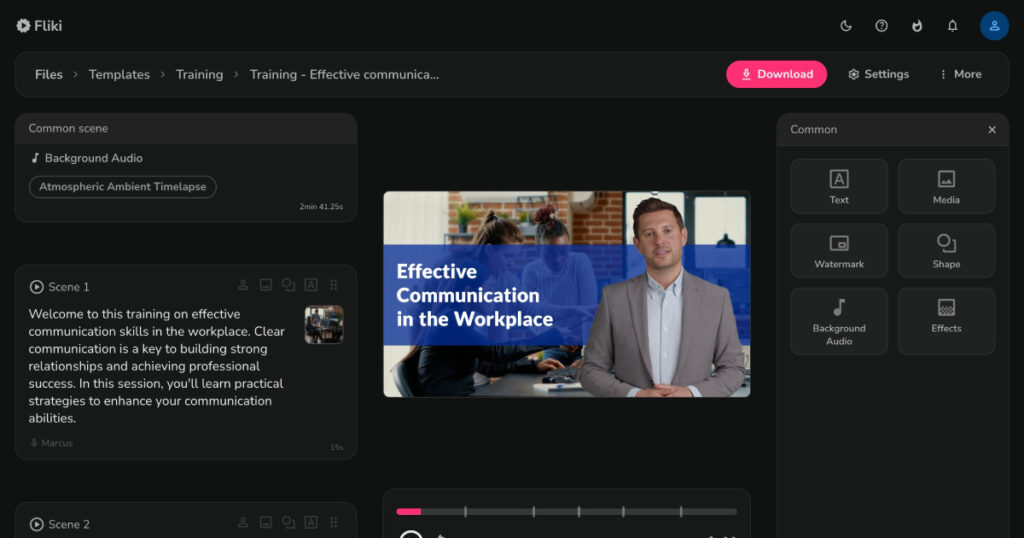Add a Text layer from Common panel
This screenshot has height=538, width=1024.
click(839, 186)
